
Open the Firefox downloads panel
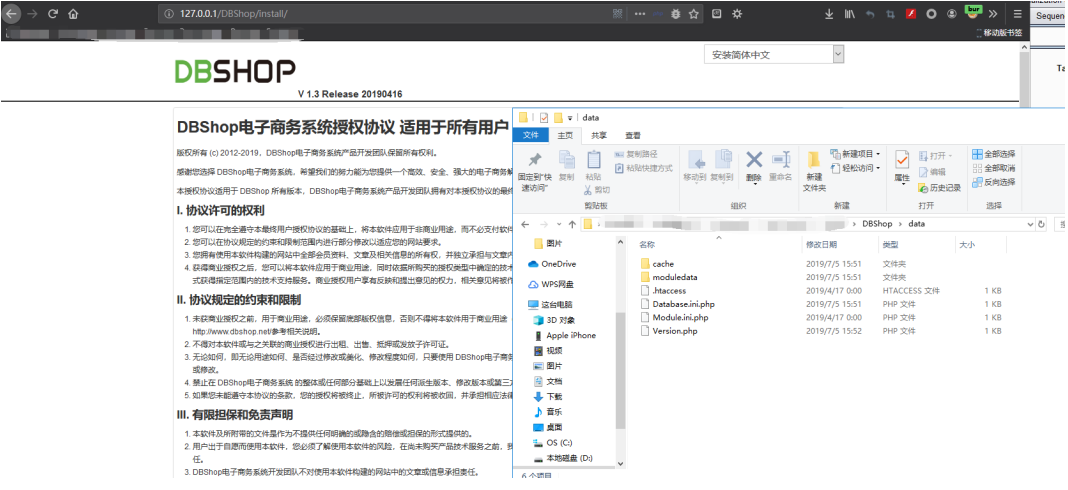[829, 14]
